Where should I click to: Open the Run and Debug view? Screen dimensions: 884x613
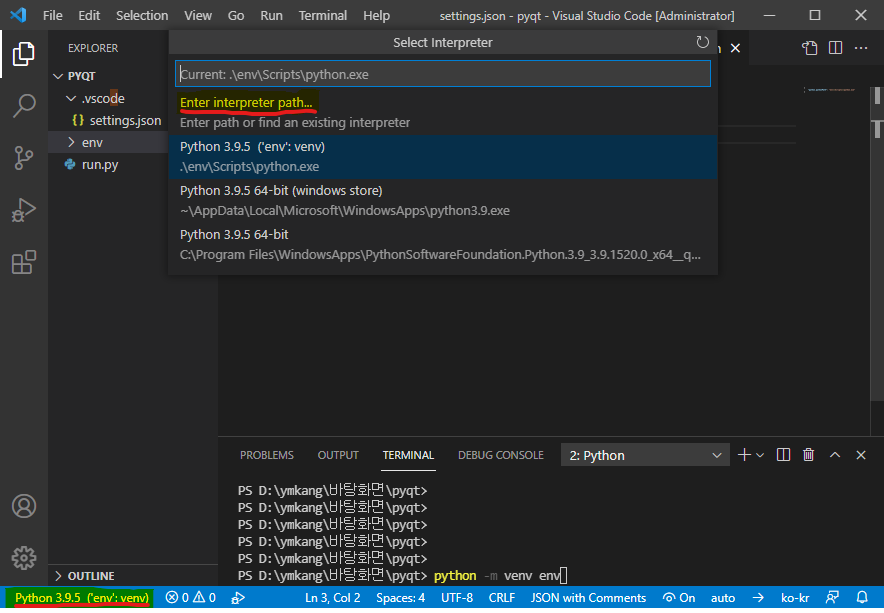pos(24,210)
